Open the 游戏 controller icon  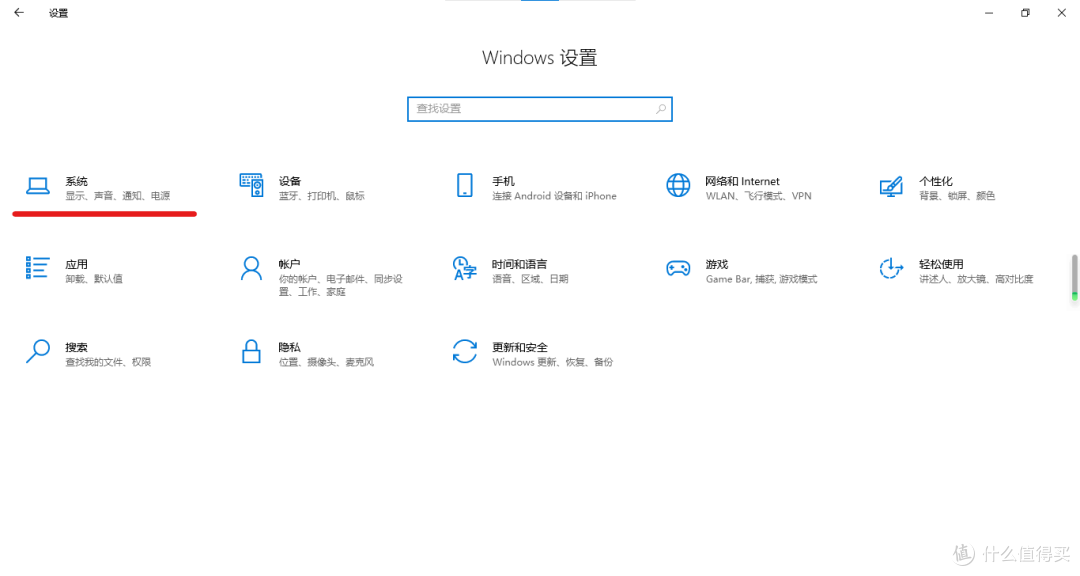[678, 269]
